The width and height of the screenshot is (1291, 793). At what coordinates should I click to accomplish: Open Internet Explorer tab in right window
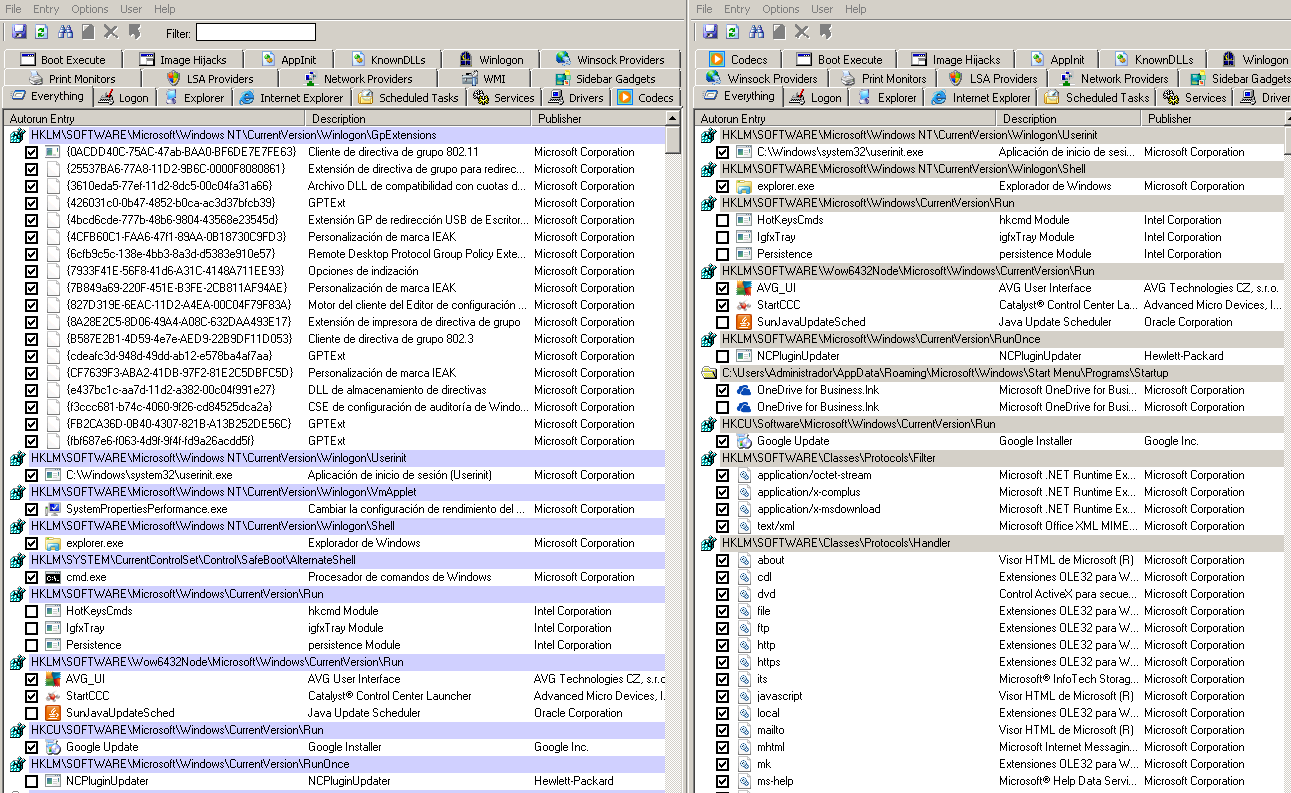981,98
